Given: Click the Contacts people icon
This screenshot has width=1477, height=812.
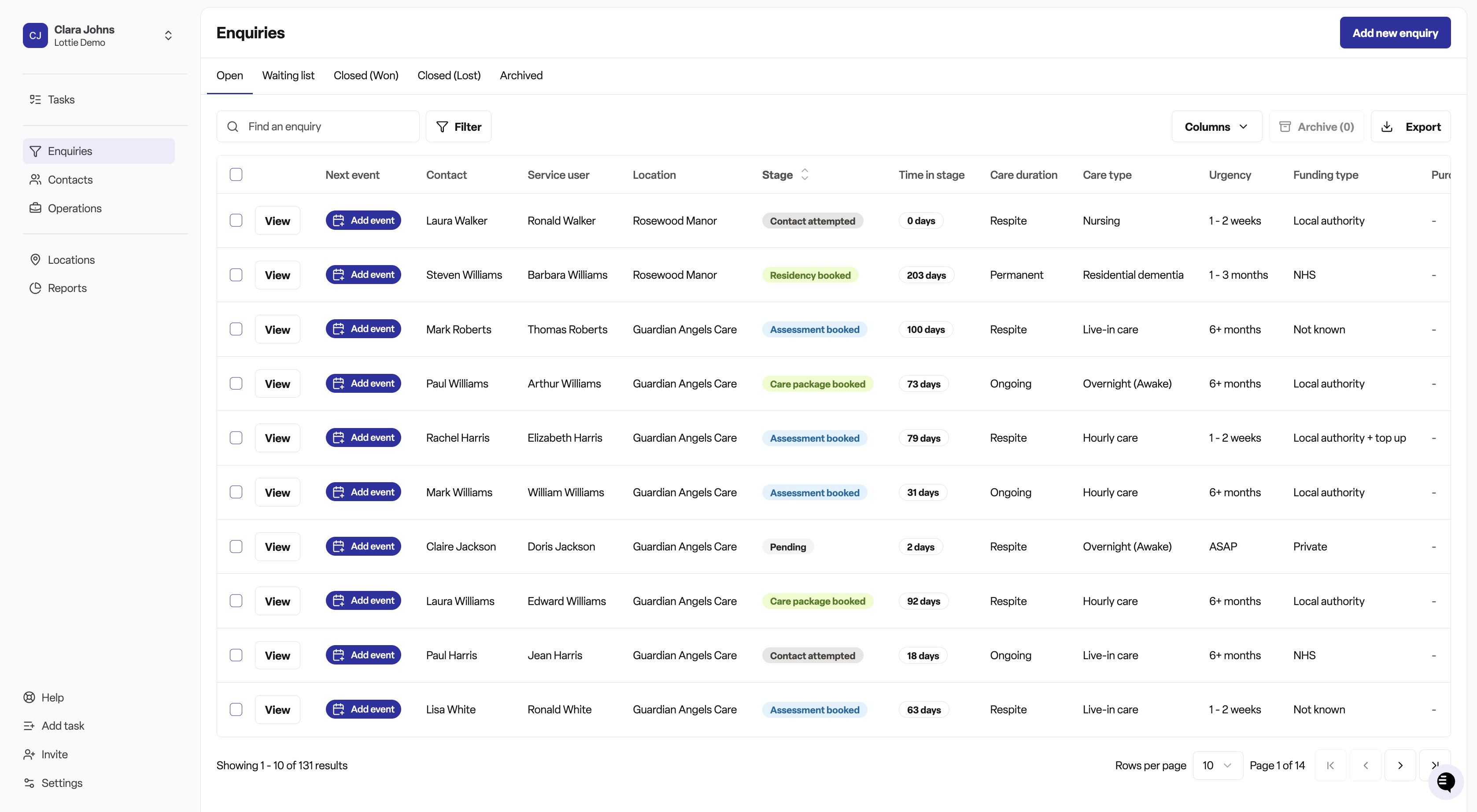Looking at the screenshot, I should tap(35, 180).
